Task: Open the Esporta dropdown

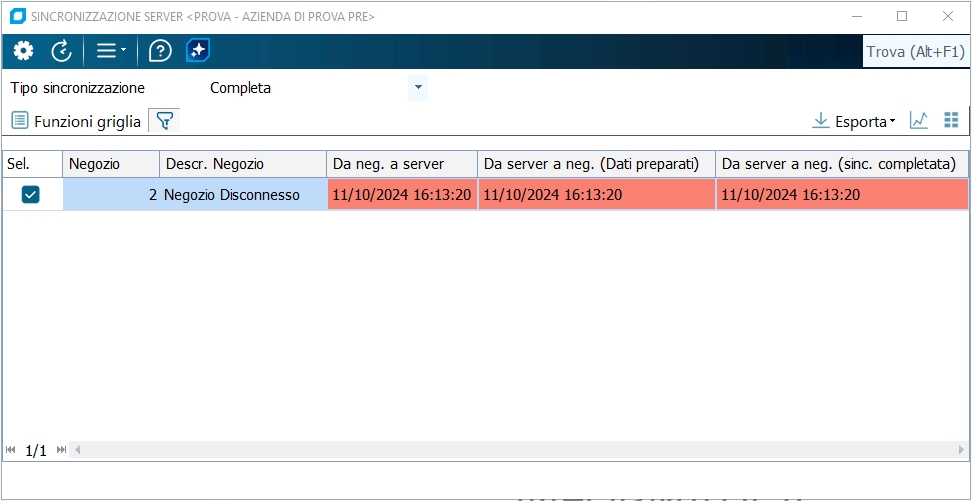Action: click(x=854, y=121)
